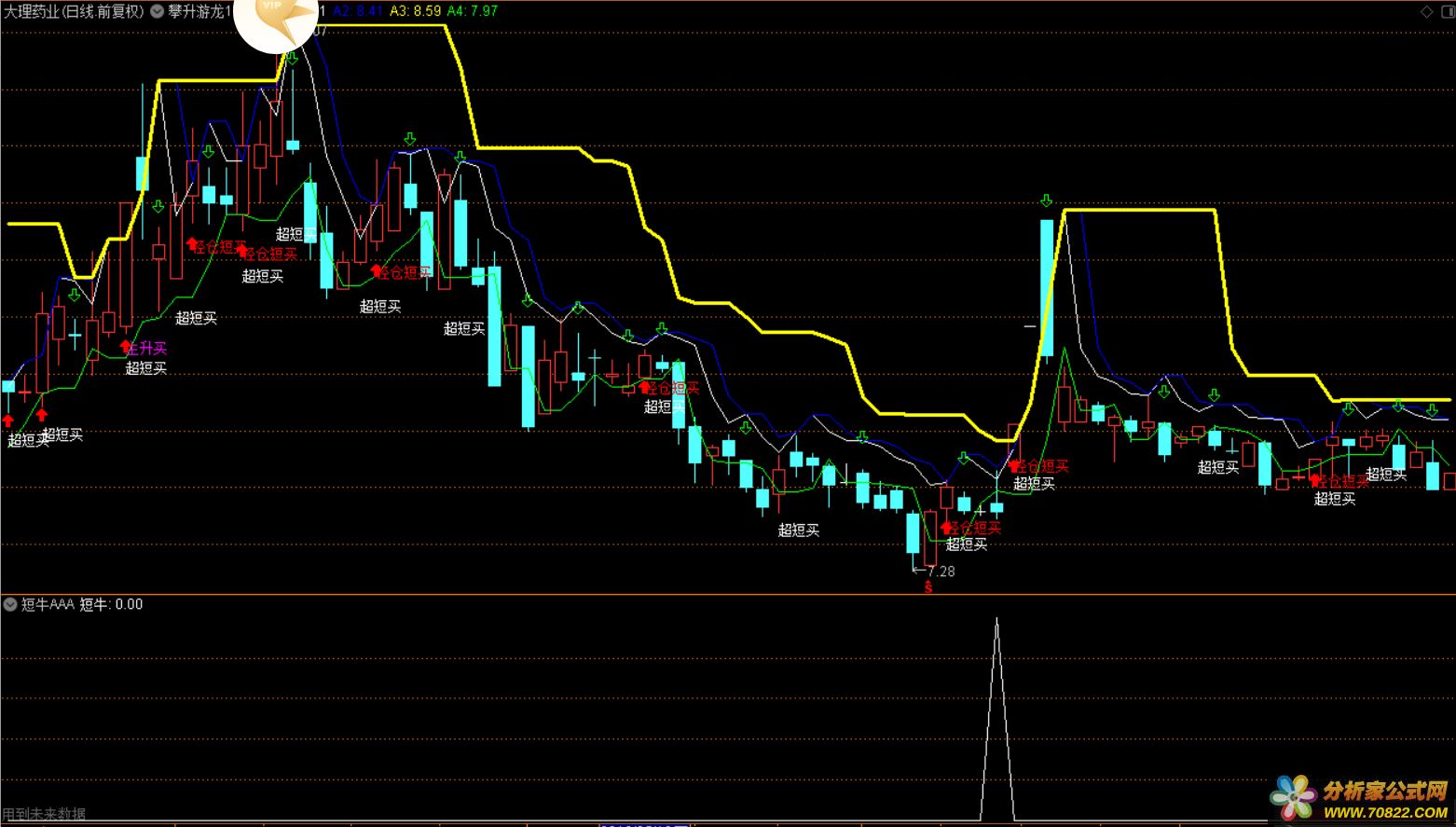
Task: Click the stock title 大理药业(日线.前复权)
Action: pos(74,11)
